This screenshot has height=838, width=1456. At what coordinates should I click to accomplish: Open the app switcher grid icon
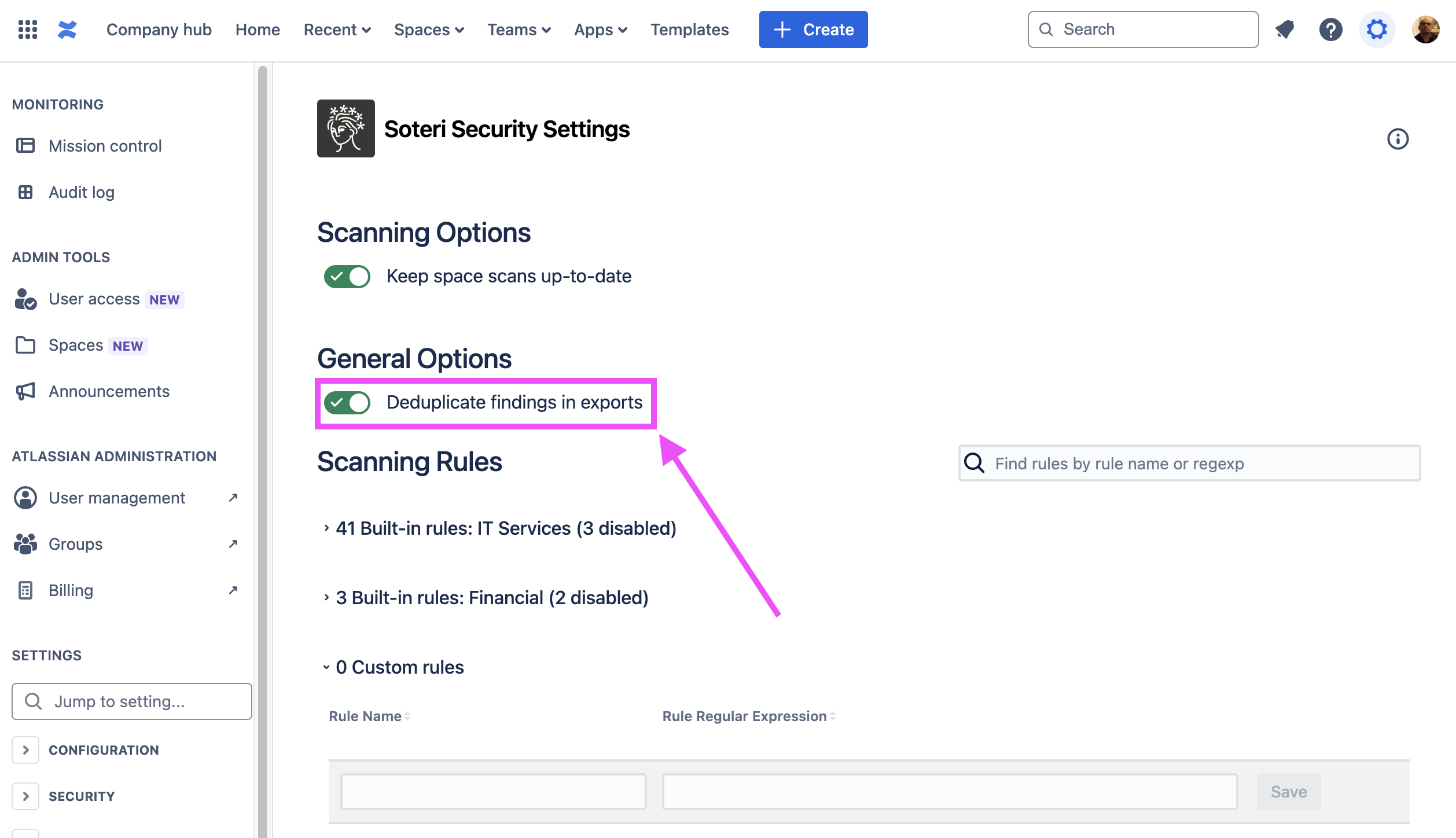tap(28, 30)
